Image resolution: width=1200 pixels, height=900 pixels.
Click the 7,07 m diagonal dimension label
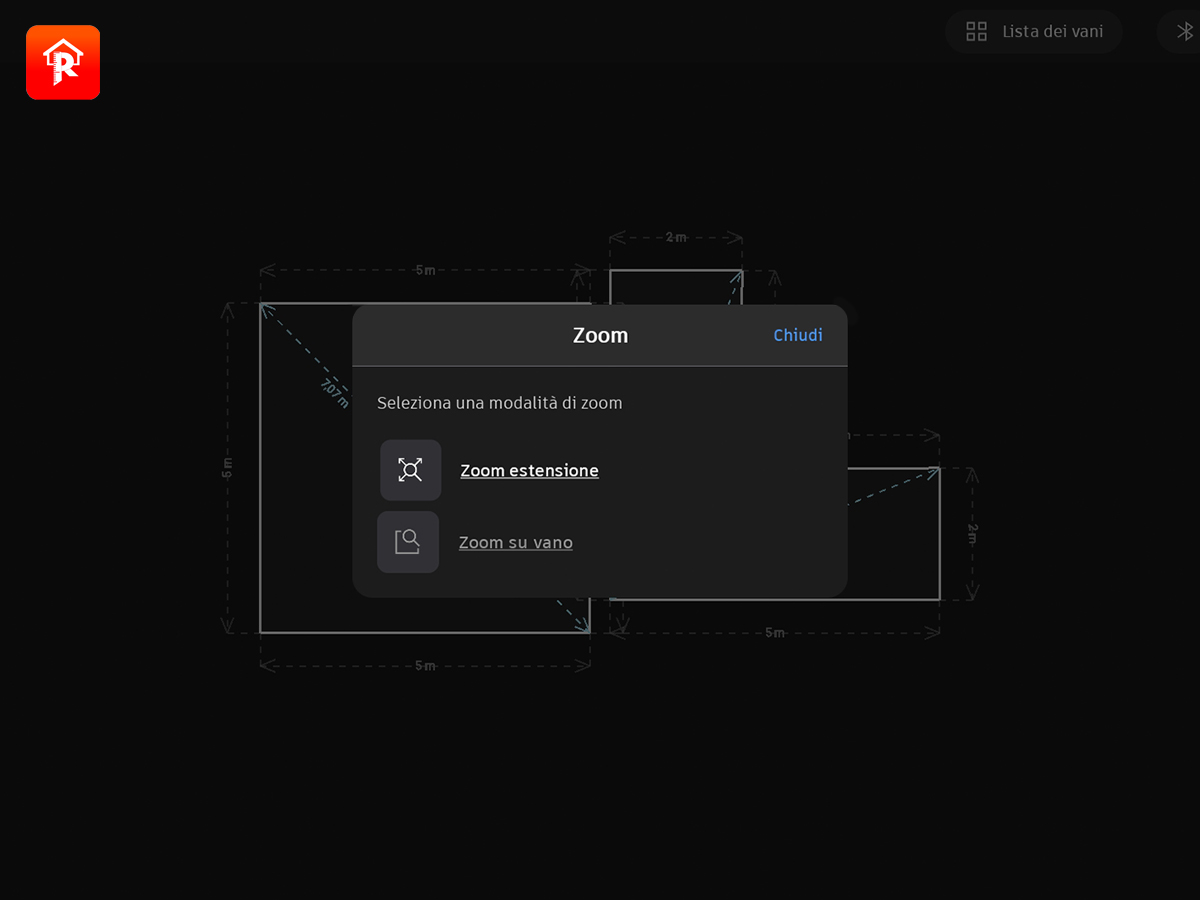pos(335,393)
